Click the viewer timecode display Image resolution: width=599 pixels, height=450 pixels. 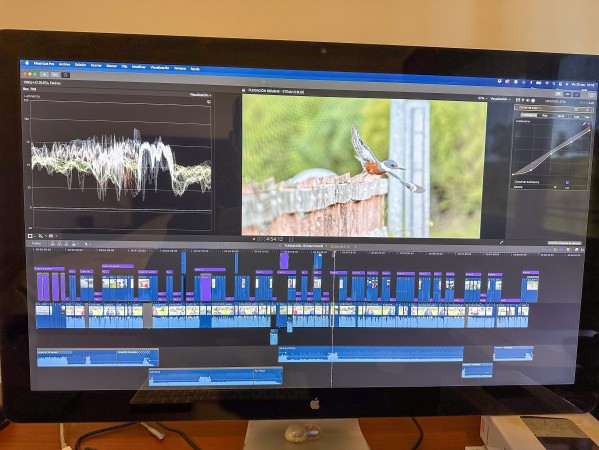click(x=270, y=239)
